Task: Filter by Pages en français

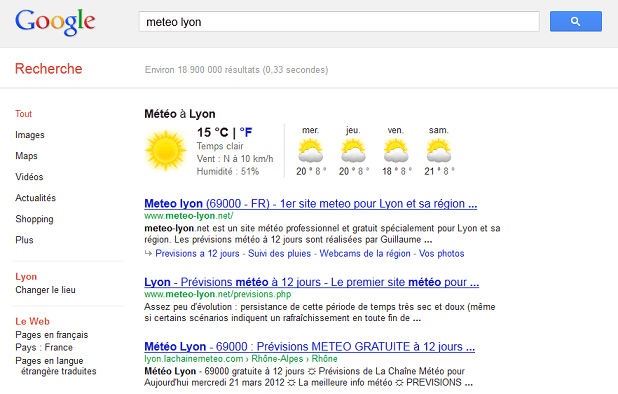Action: (52, 335)
